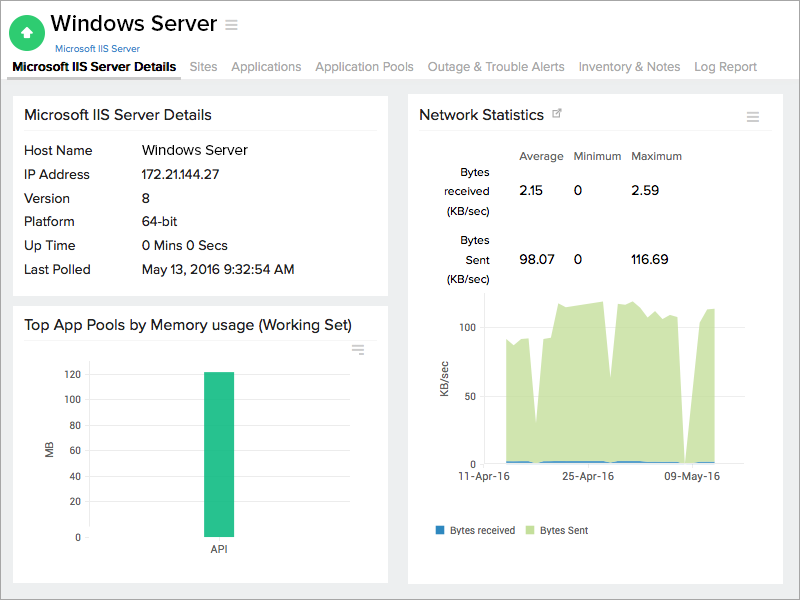Click the blue Bytes received legend swatch

coord(440,530)
